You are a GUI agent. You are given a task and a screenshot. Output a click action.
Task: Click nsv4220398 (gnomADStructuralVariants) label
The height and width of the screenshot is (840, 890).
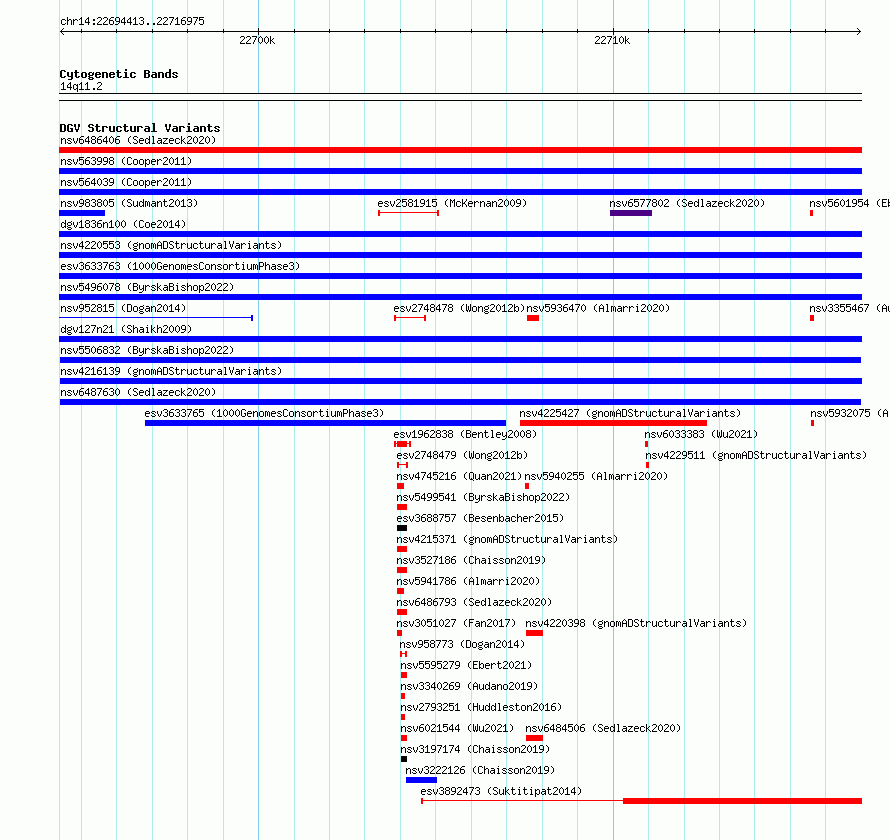pyautogui.click(x=636, y=623)
